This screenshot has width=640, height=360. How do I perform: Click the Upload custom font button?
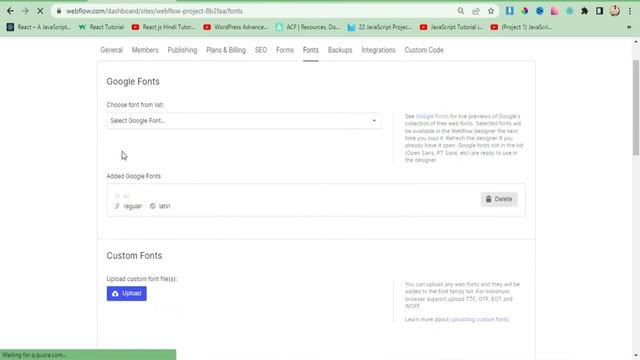click(x=127, y=293)
